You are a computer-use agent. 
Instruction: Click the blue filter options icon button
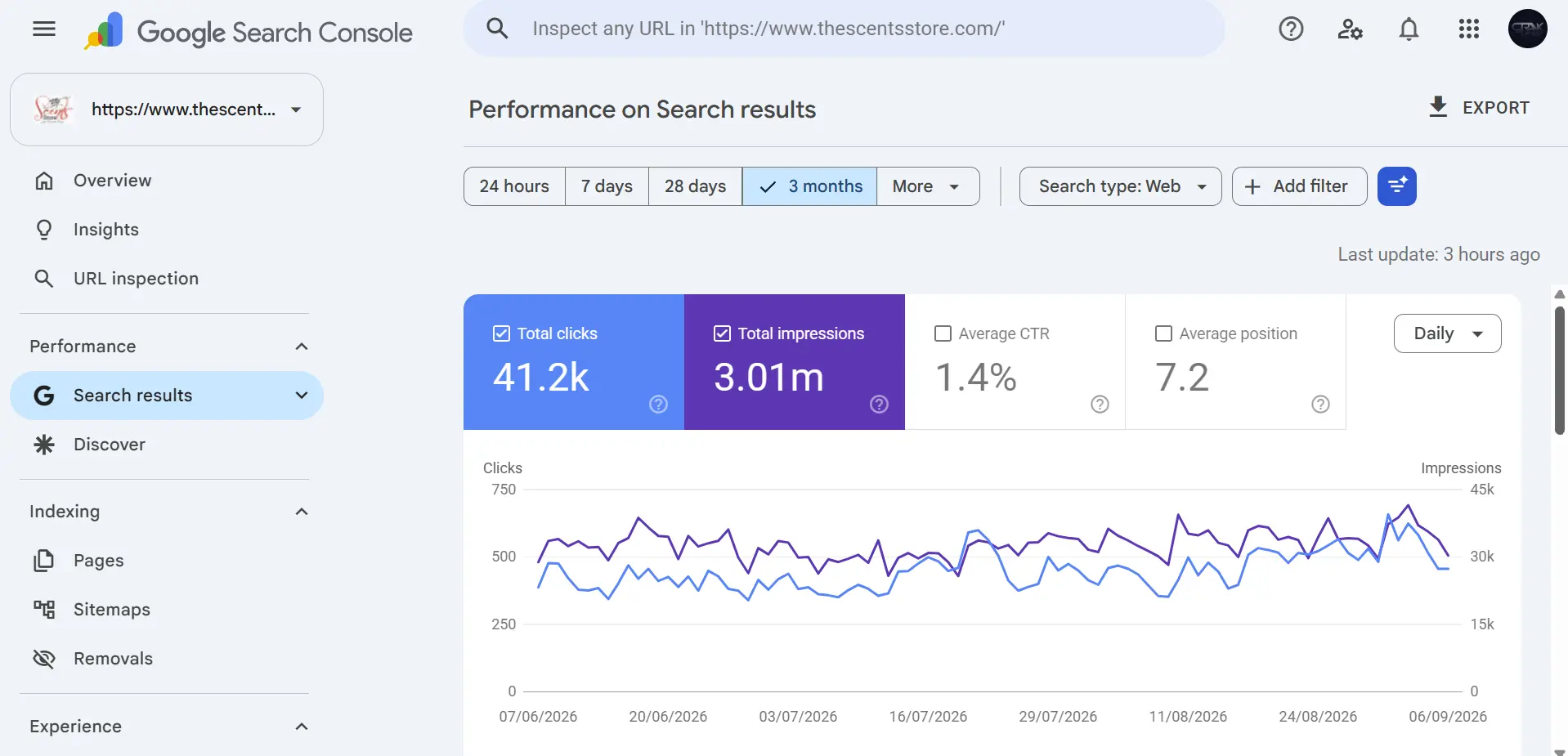point(1396,186)
